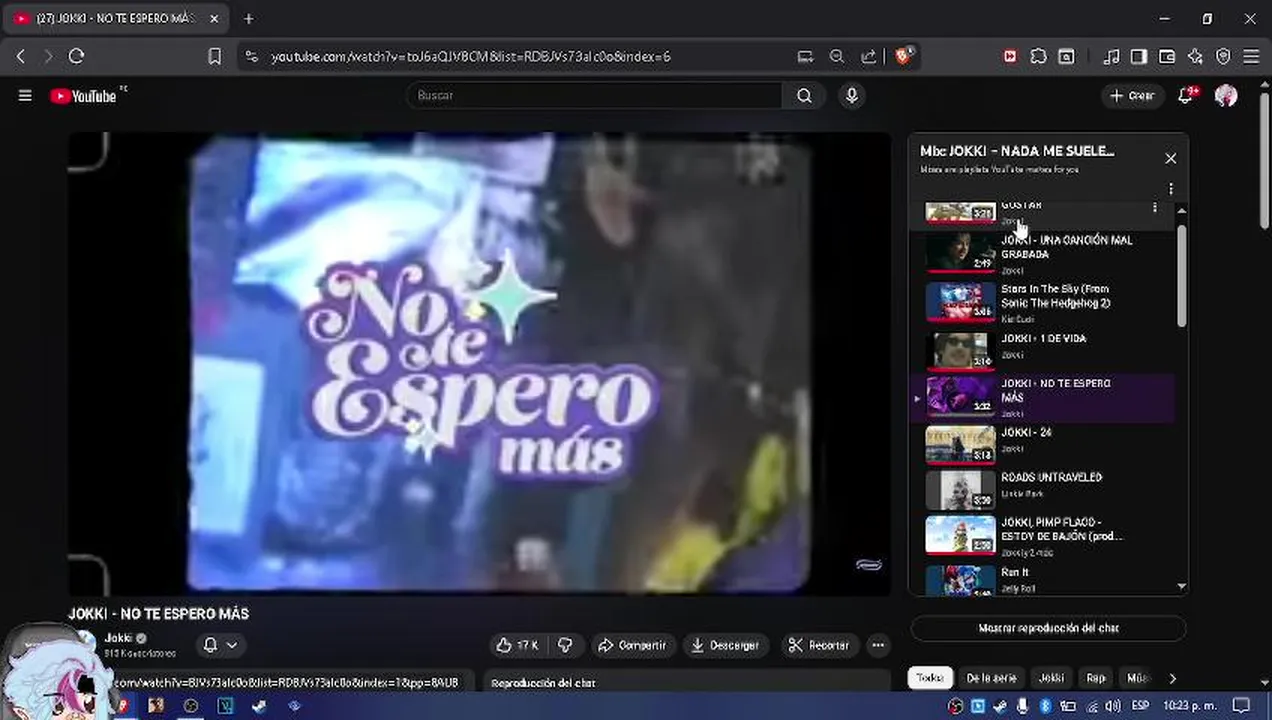The height and width of the screenshot is (720, 1272).
Task: Switch the ESP input language
Action: point(1140,706)
